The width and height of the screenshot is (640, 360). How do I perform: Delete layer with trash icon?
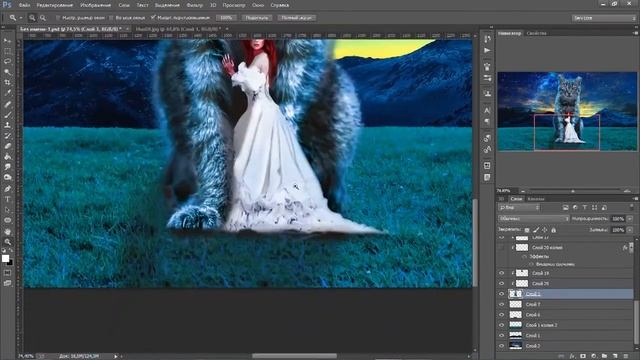coord(626,356)
